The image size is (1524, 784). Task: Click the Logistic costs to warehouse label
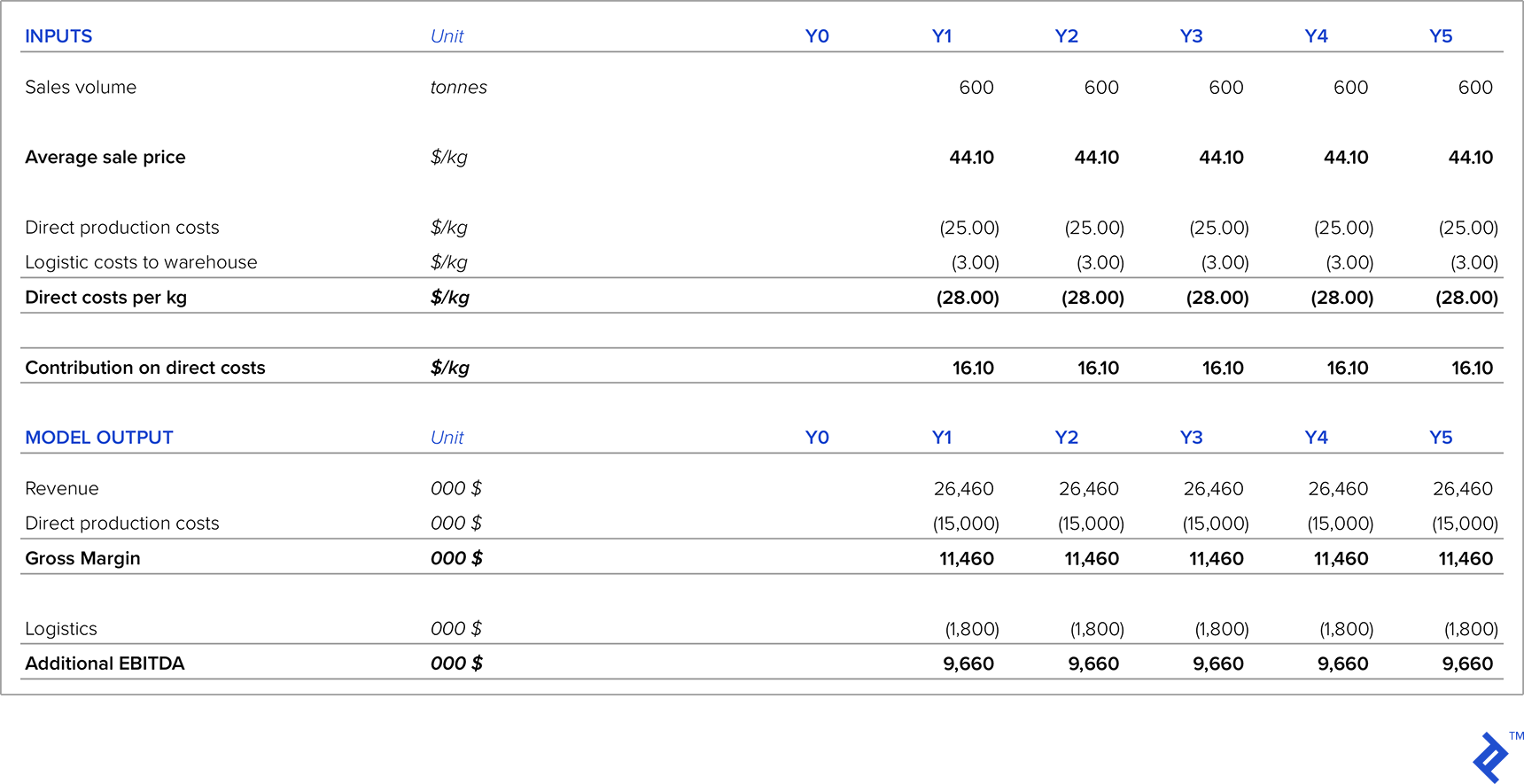coord(141,263)
